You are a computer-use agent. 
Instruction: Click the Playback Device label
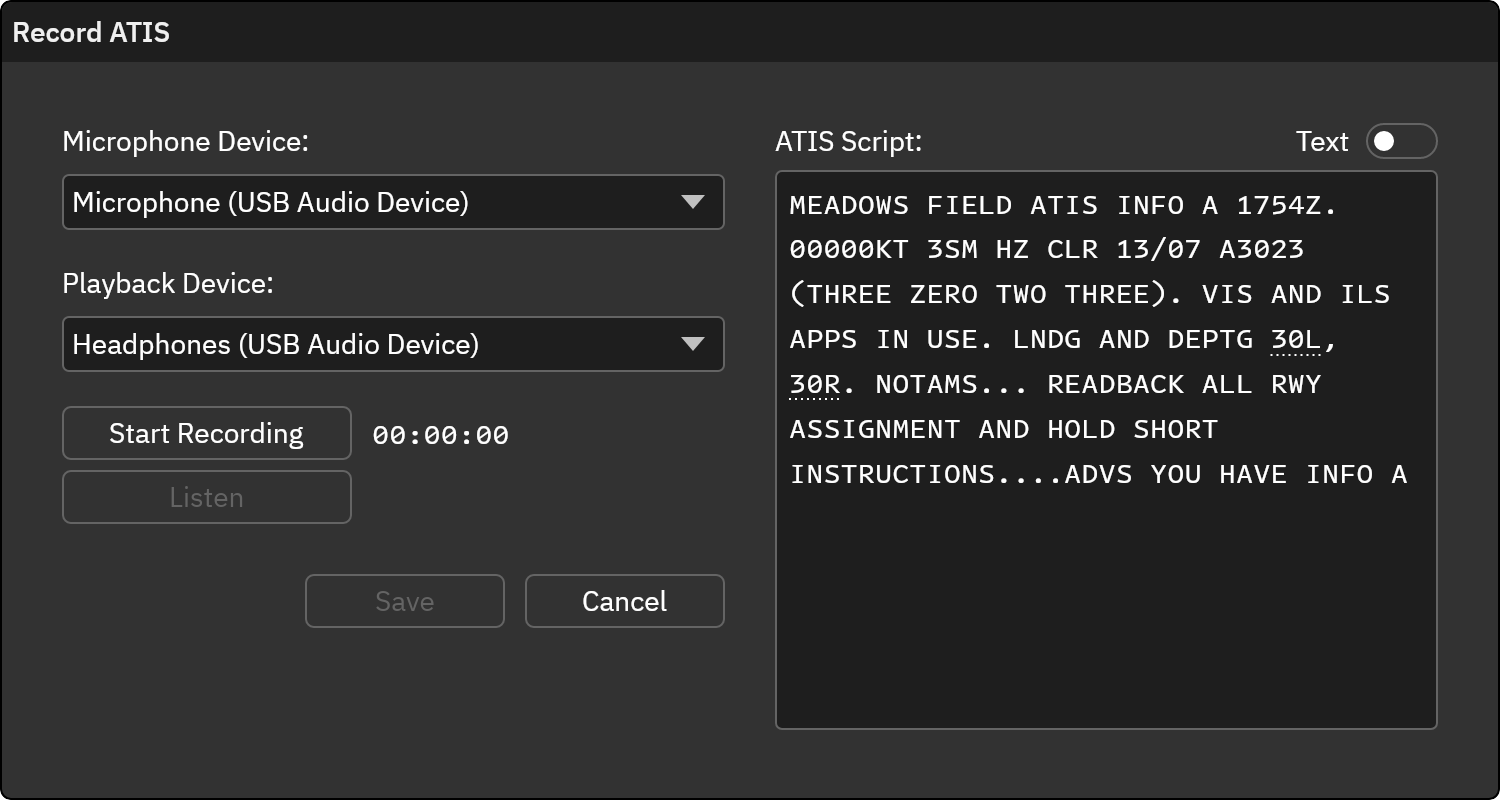click(x=168, y=284)
